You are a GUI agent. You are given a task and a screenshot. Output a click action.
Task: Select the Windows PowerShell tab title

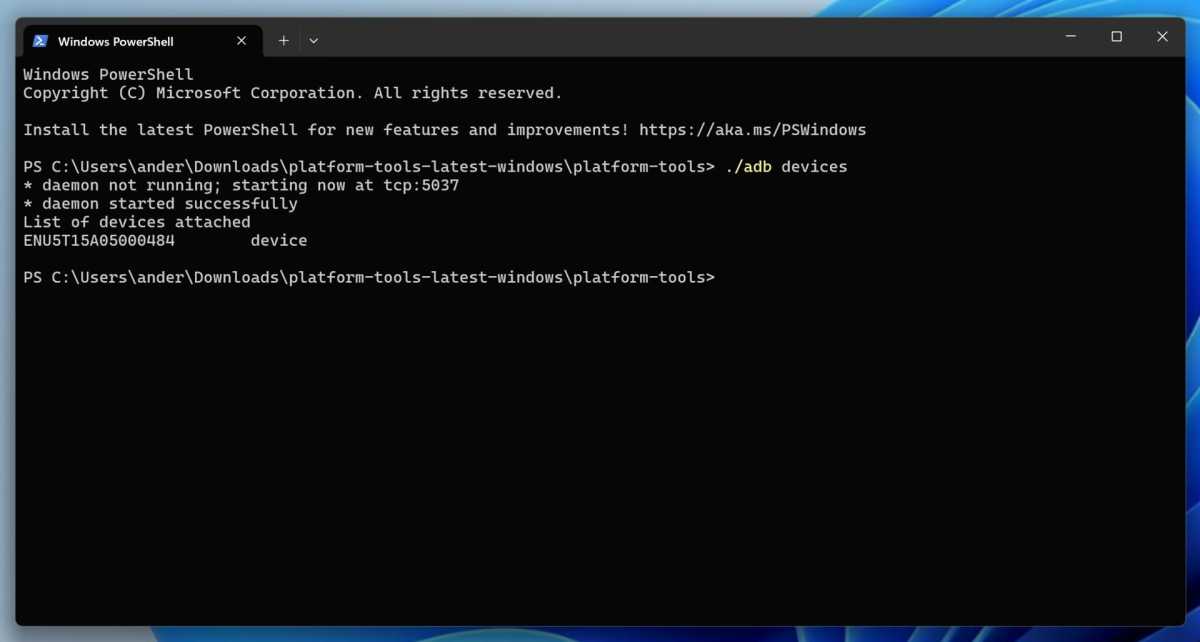[115, 41]
